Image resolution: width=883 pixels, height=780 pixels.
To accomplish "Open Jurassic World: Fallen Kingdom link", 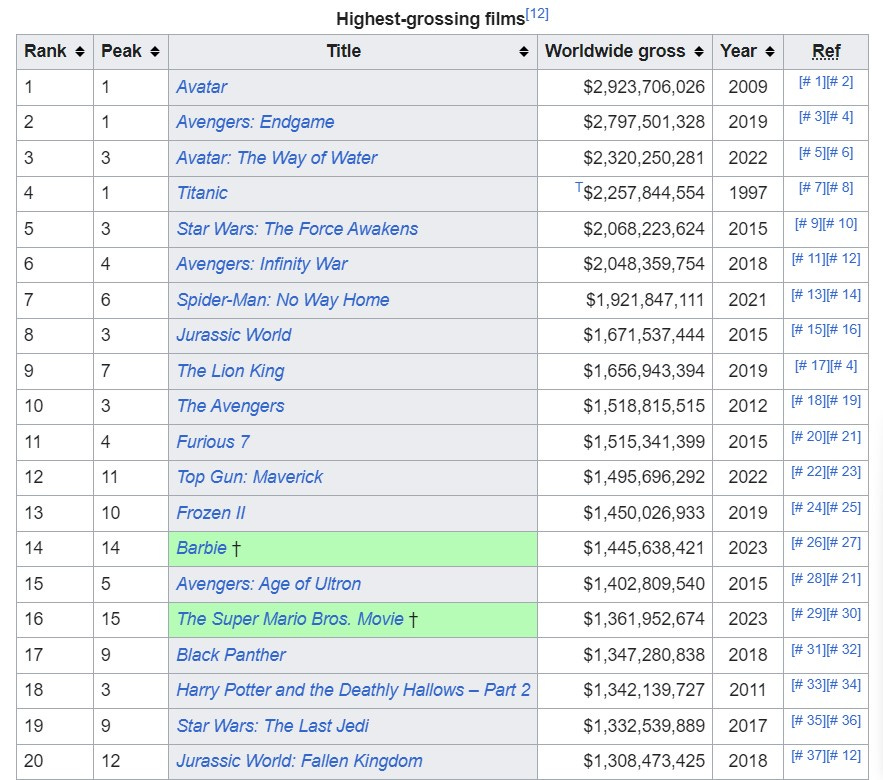I will (299, 760).
